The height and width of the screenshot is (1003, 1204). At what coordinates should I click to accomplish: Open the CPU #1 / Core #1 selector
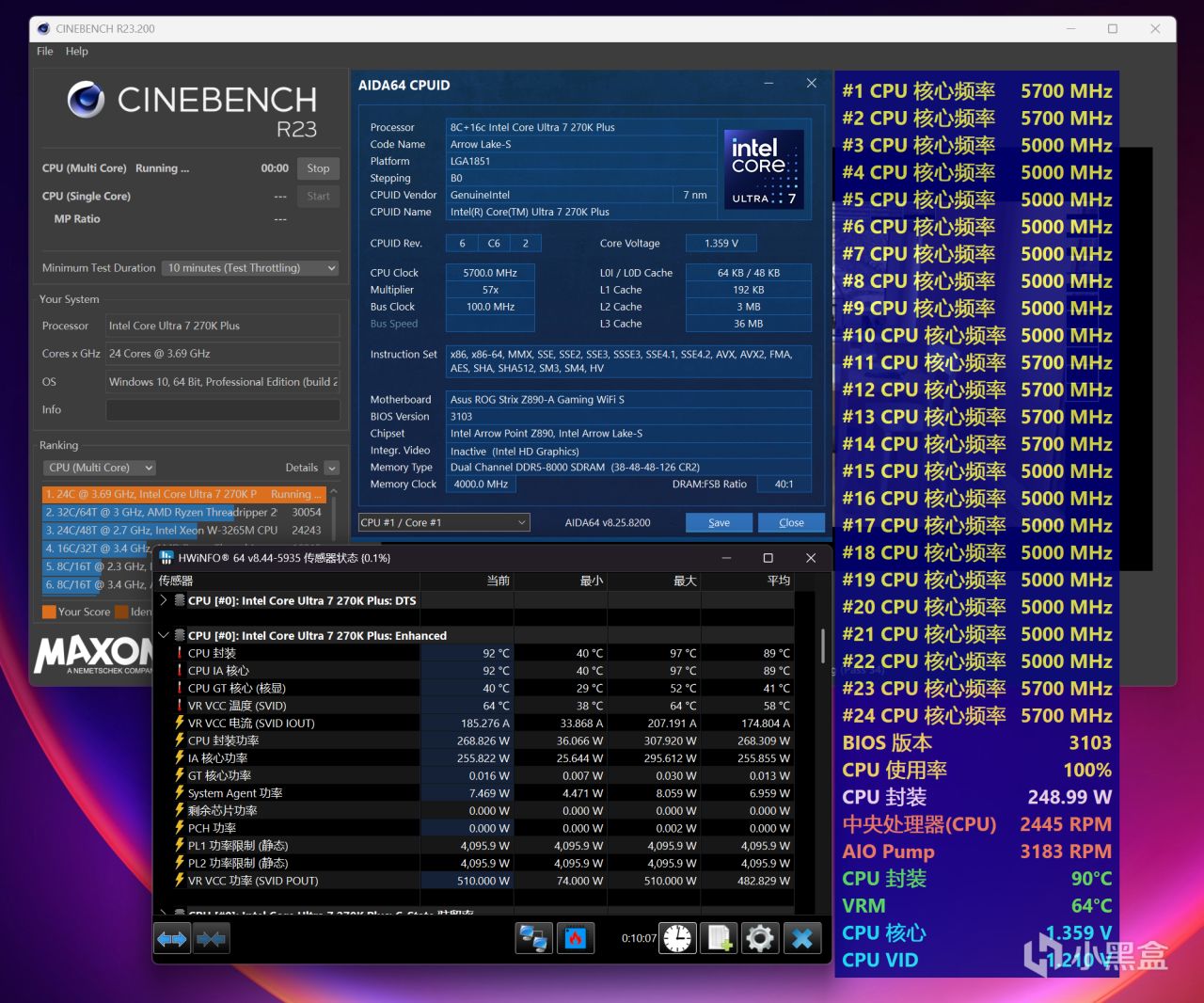tap(444, 522)
